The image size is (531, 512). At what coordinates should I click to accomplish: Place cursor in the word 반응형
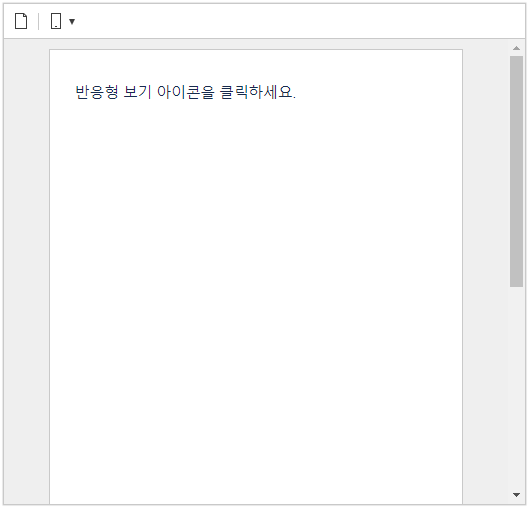click(97, 92)
